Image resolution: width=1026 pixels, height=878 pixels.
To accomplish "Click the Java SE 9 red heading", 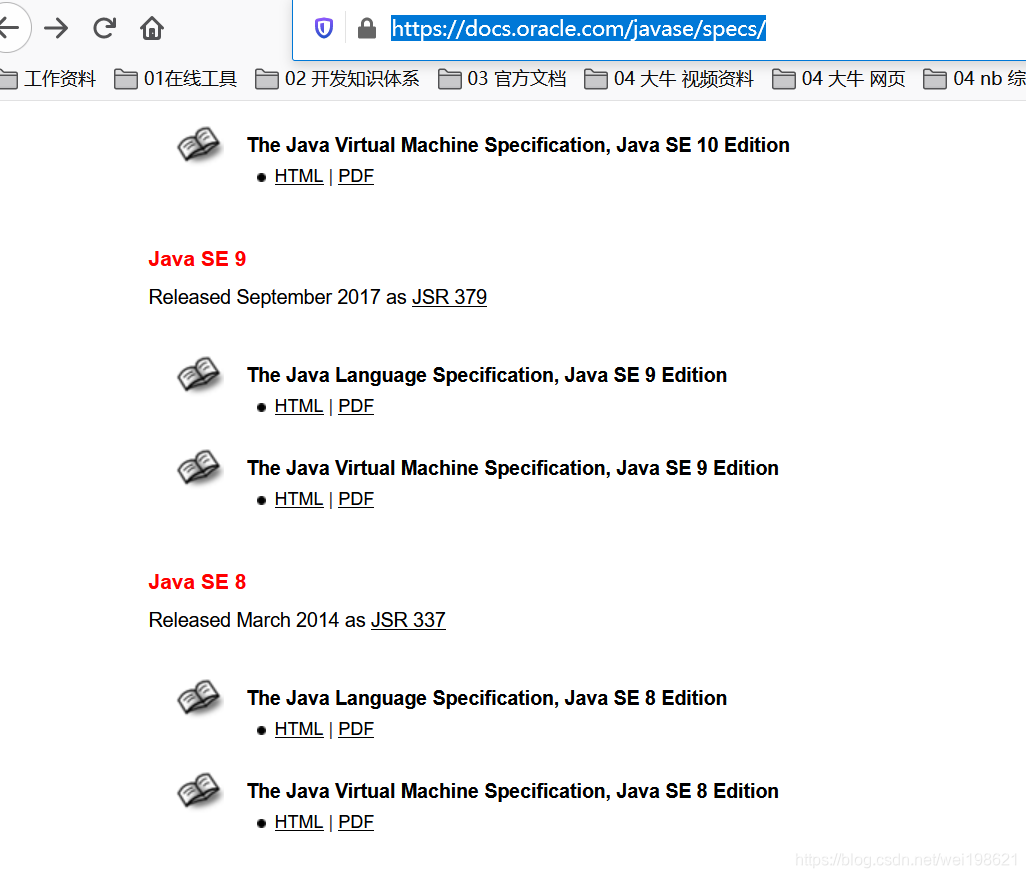I will tap(197, 259).
